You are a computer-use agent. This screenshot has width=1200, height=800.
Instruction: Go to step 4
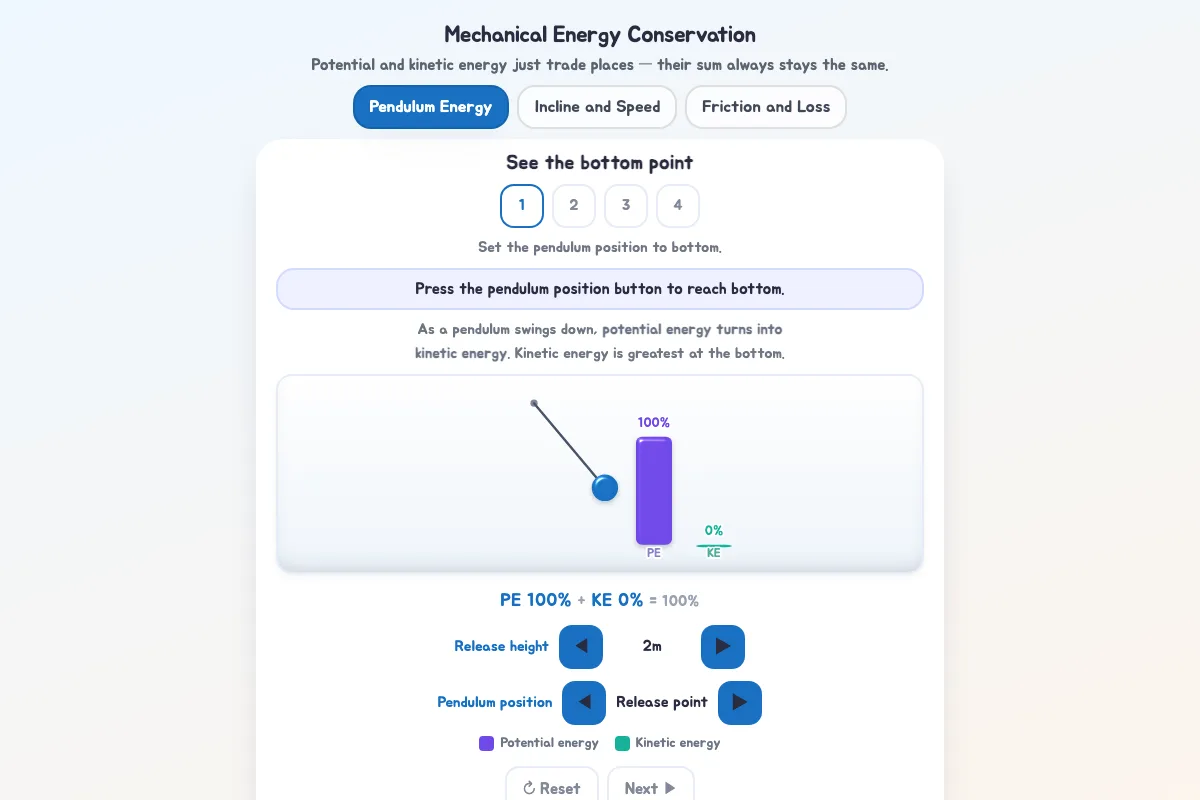point(678,206)
